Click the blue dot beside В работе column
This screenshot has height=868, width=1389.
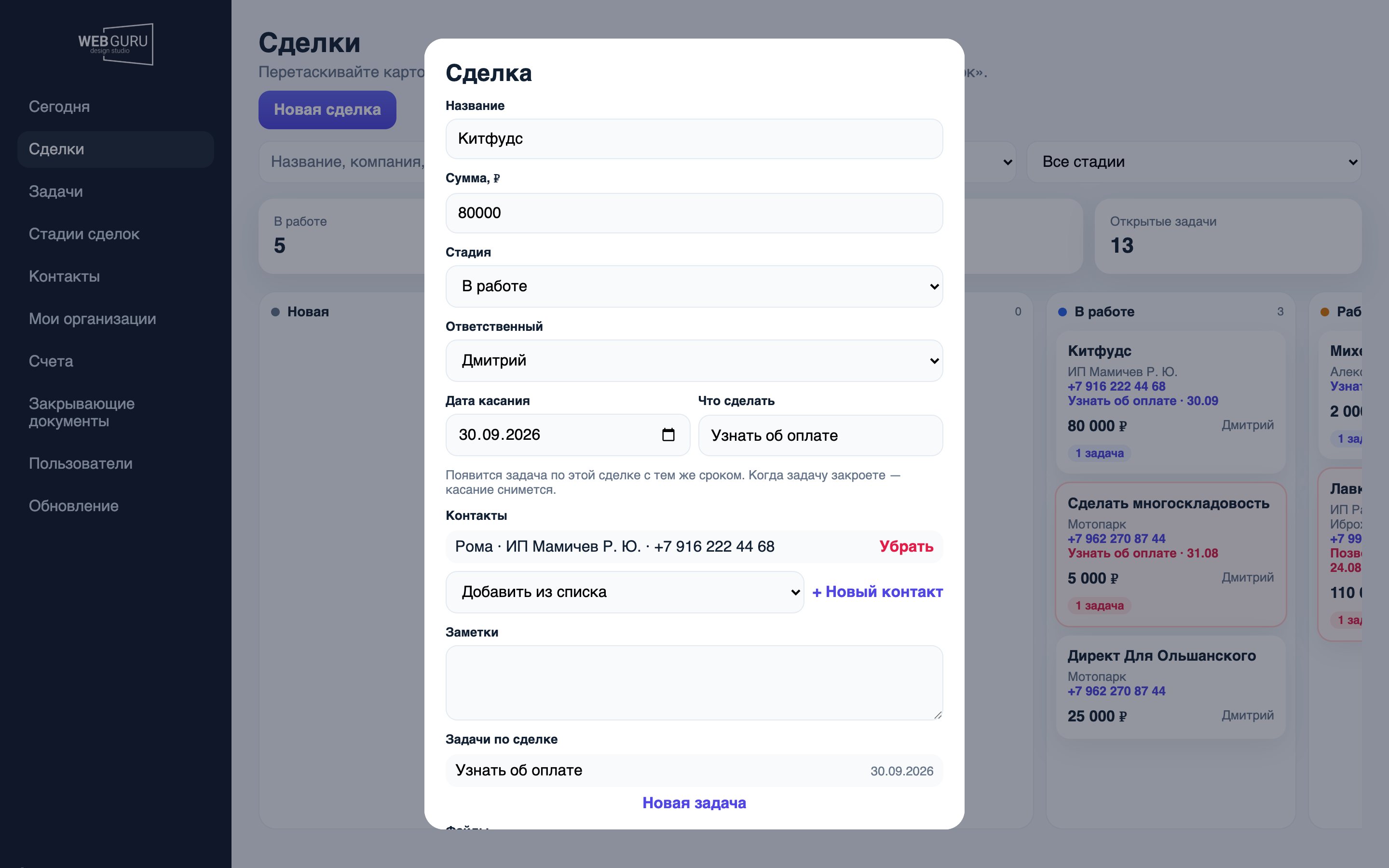click(x=1062, y=312)
